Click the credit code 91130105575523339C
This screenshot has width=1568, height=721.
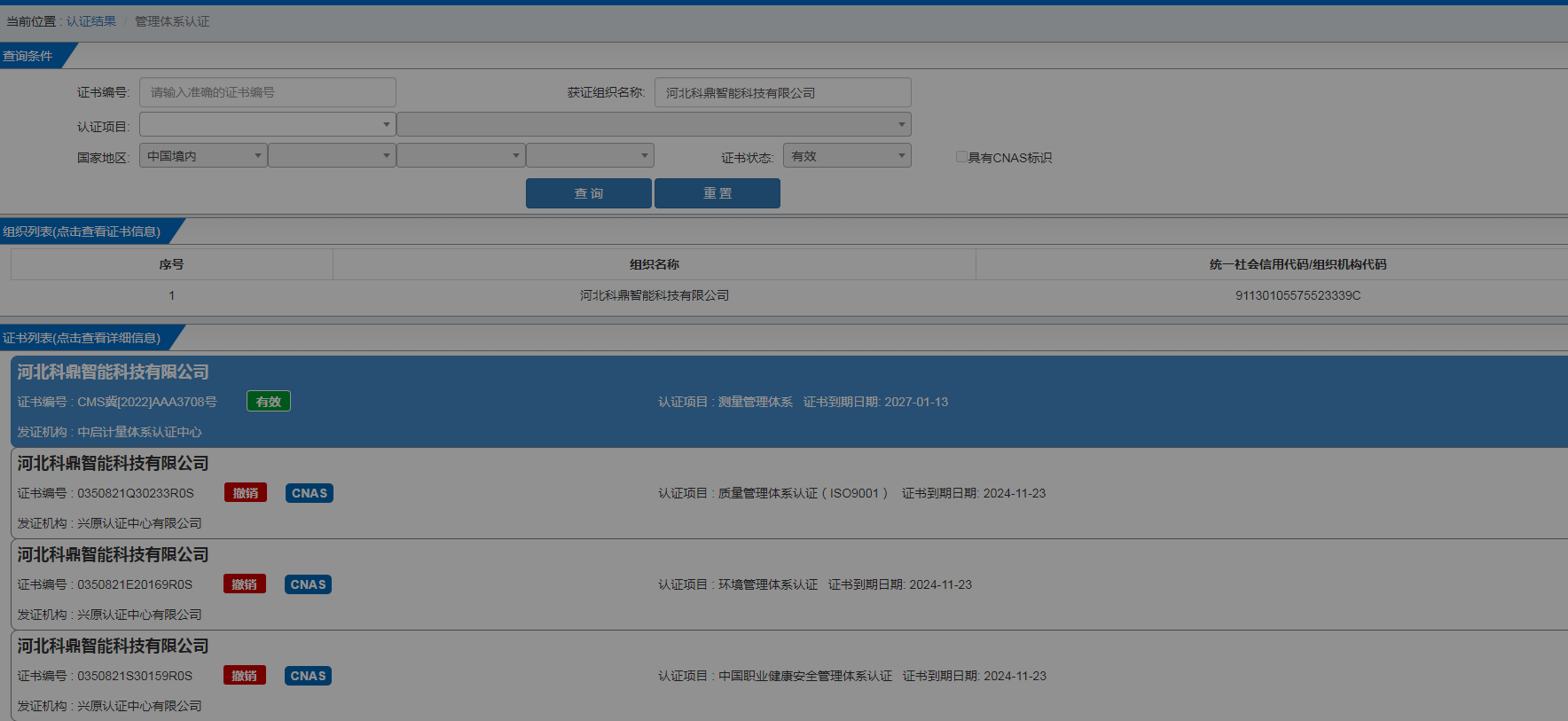[1298, 295]
